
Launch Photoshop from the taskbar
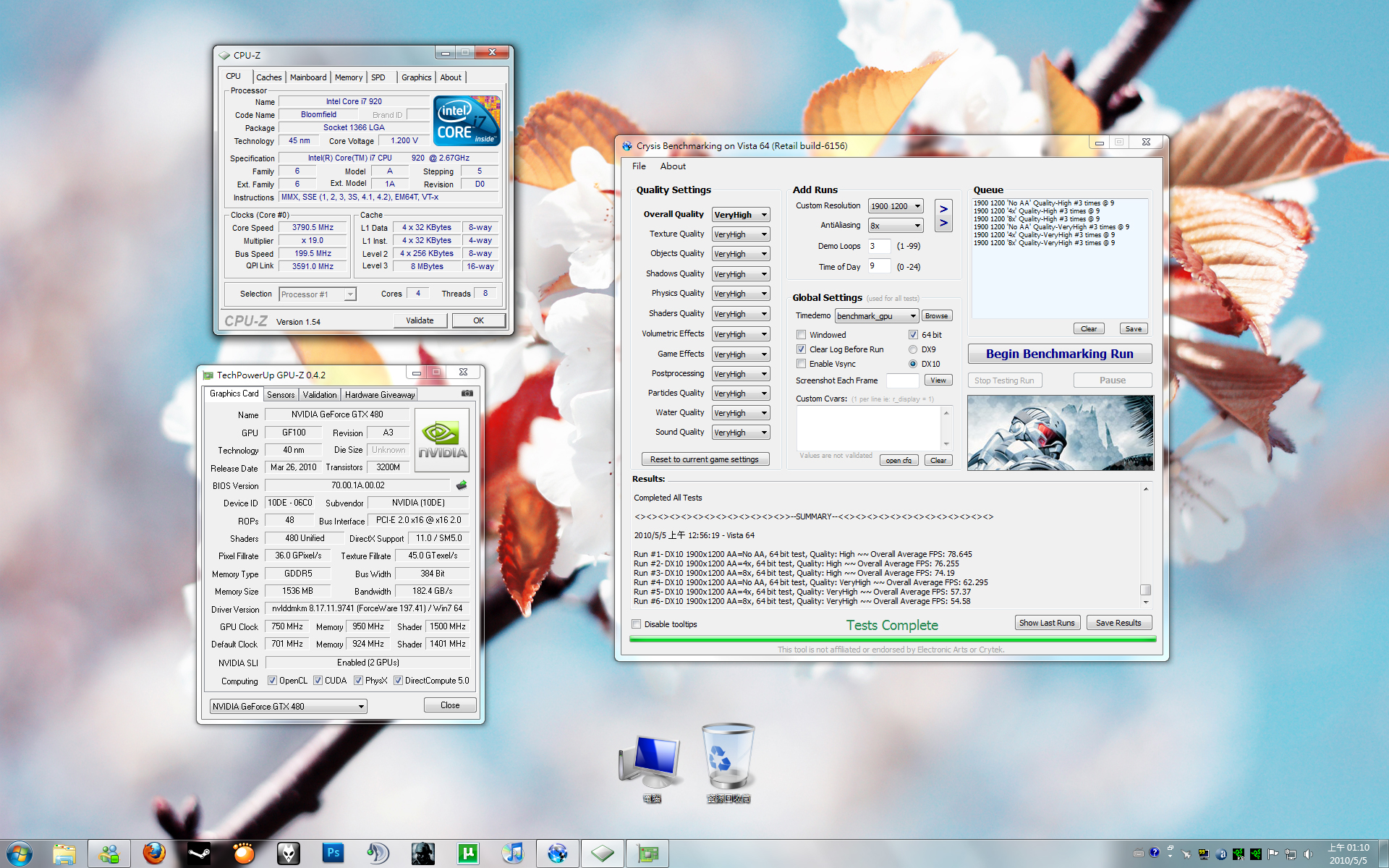[333, 854]
